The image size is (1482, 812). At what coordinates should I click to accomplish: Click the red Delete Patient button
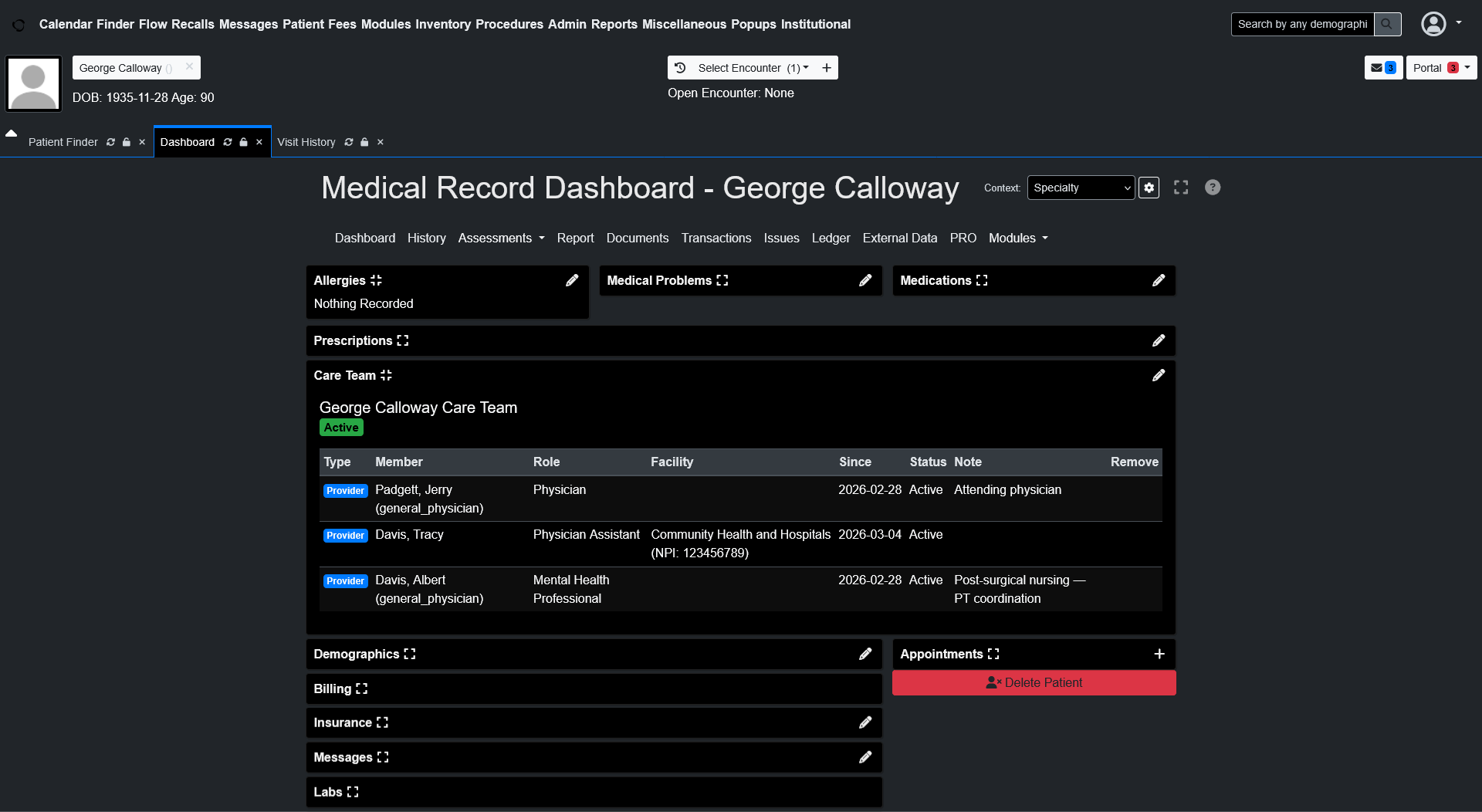1034,683
